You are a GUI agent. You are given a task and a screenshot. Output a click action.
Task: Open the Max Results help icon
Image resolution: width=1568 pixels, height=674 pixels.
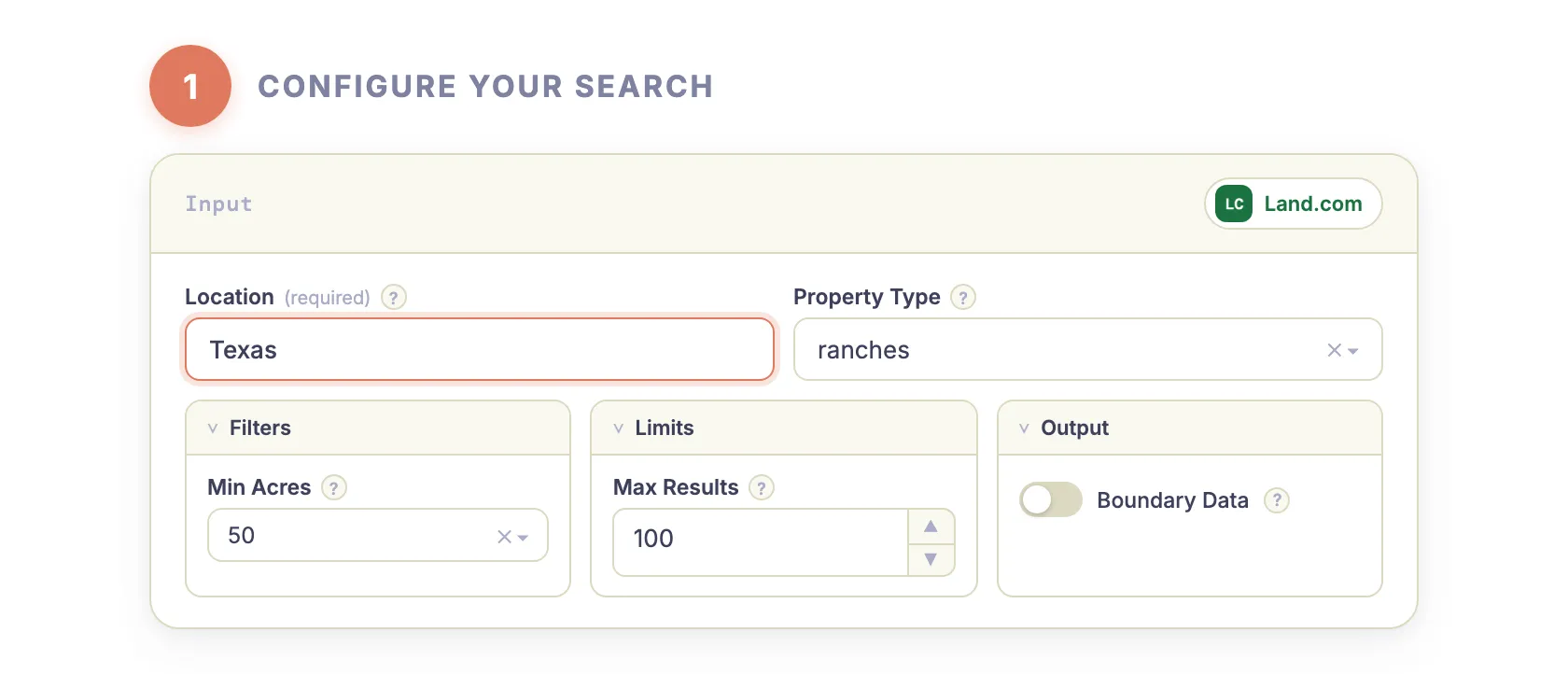point(762,487)
